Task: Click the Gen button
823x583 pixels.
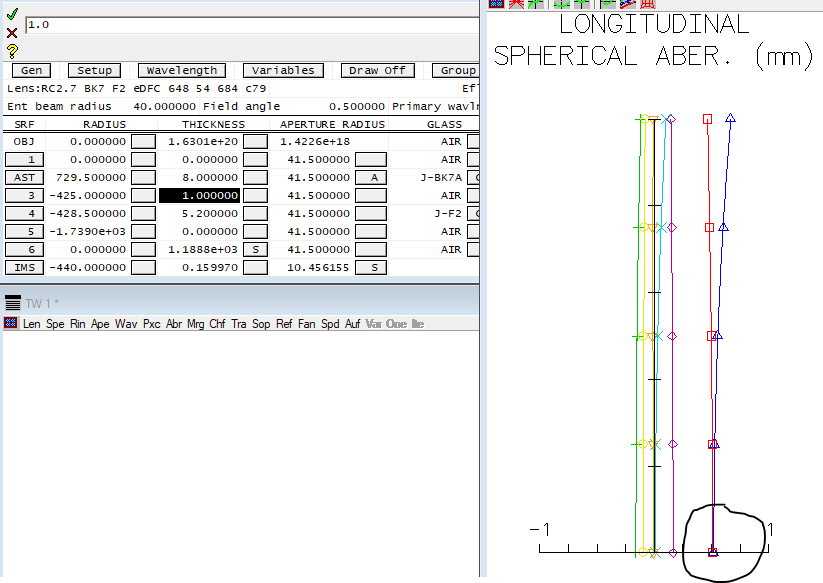Action: (x=31, y=70)
